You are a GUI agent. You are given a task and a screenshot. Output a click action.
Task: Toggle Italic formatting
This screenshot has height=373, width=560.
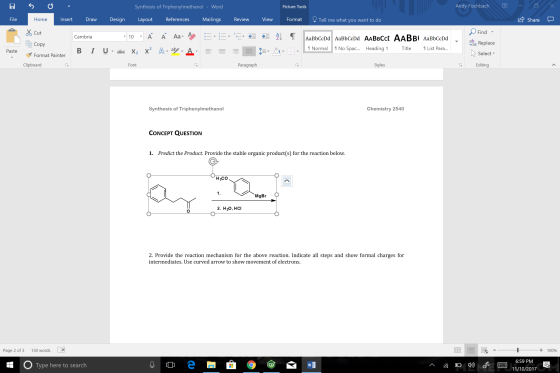(x=92, y=51)
